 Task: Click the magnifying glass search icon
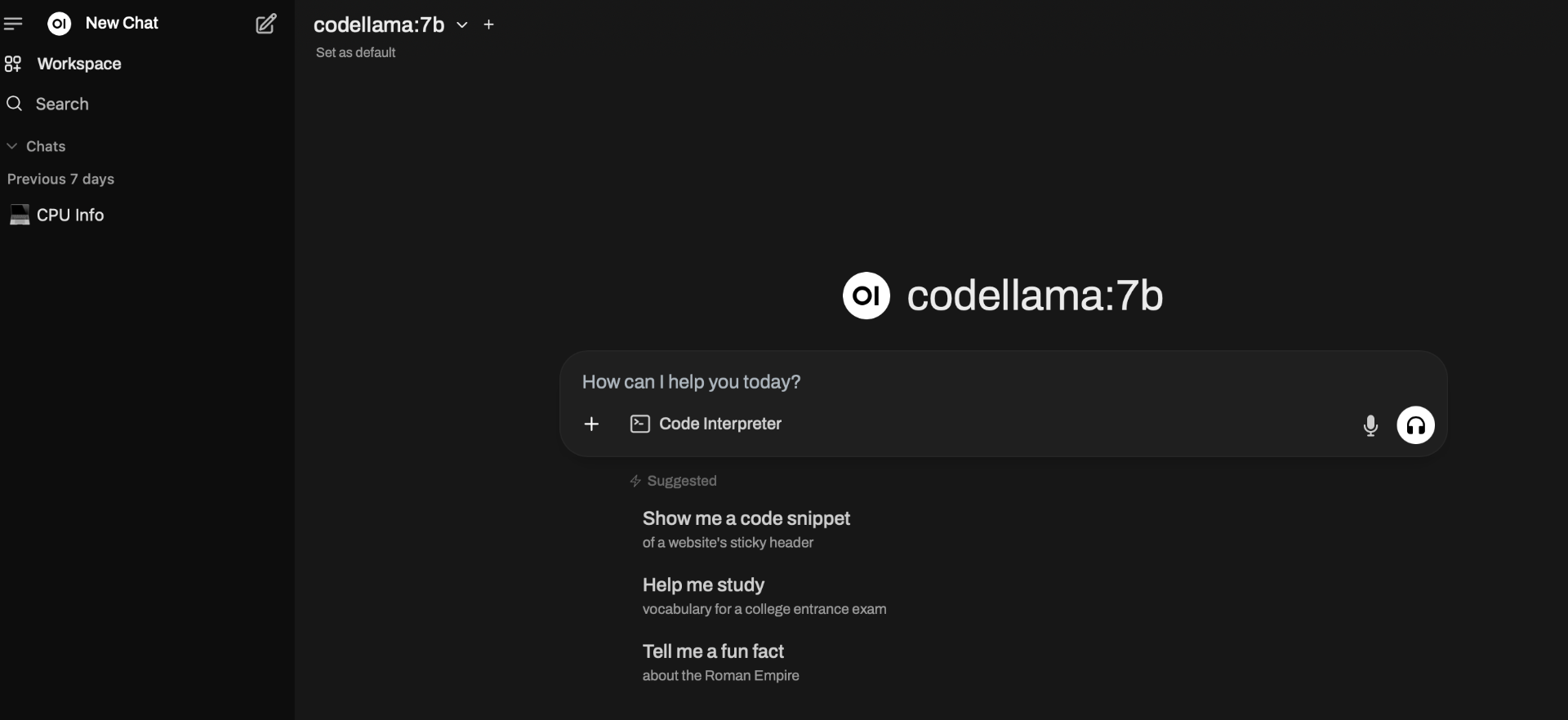click(x=14, y=104)
